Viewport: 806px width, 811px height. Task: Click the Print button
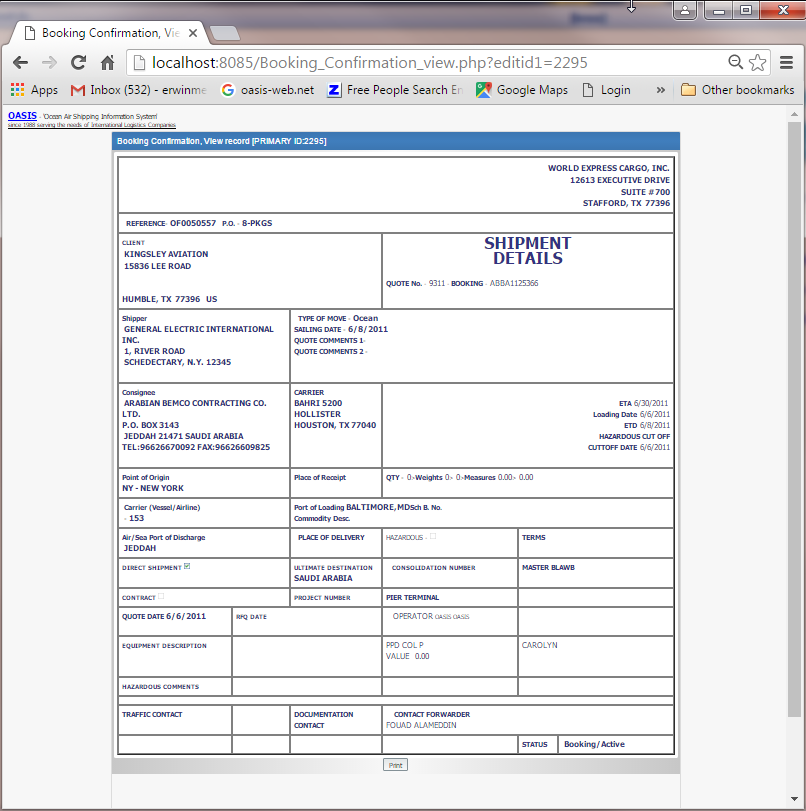click(395, 765)
